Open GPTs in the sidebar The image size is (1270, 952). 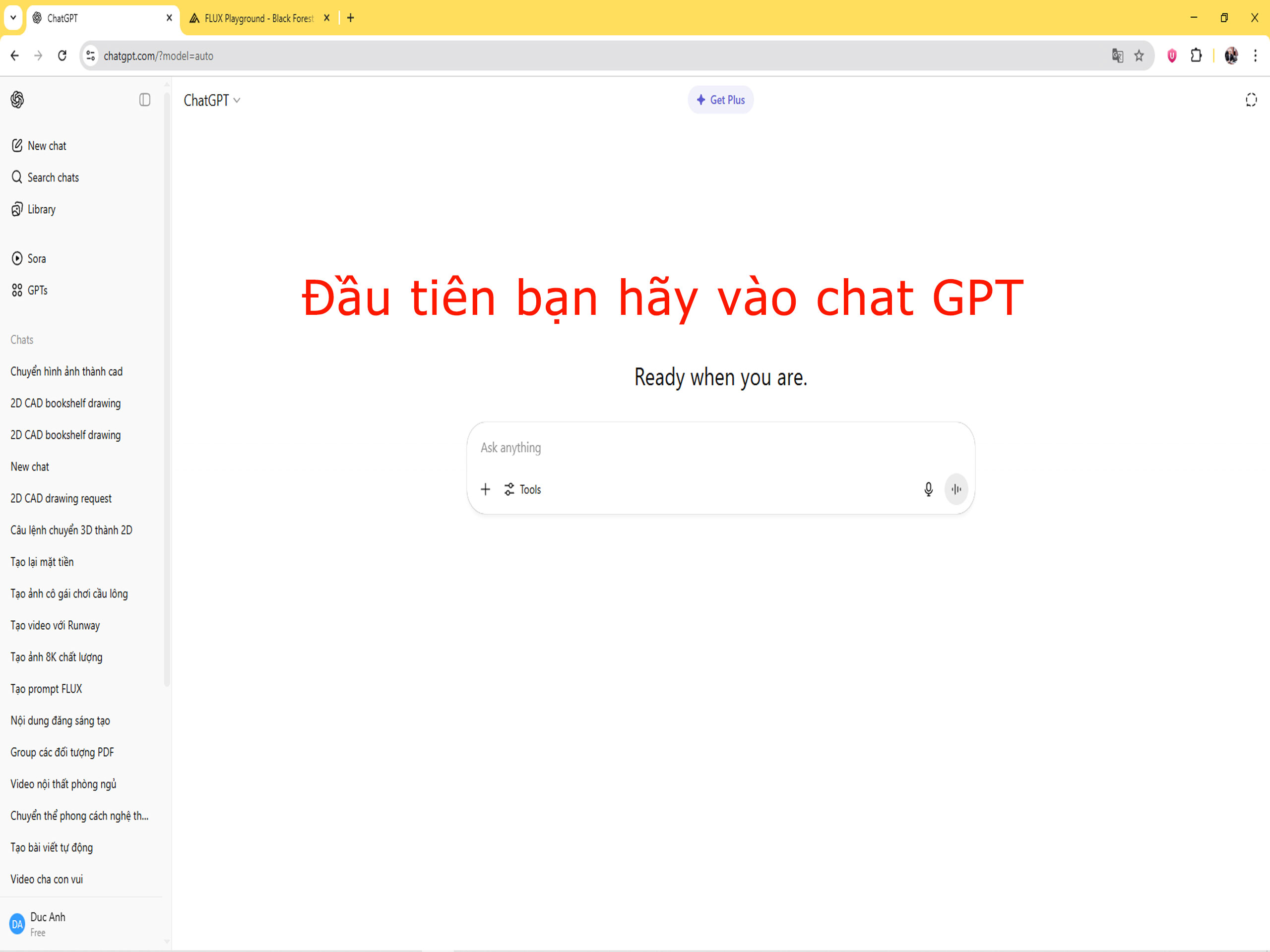pyautogui.click(x=37, y=291)
